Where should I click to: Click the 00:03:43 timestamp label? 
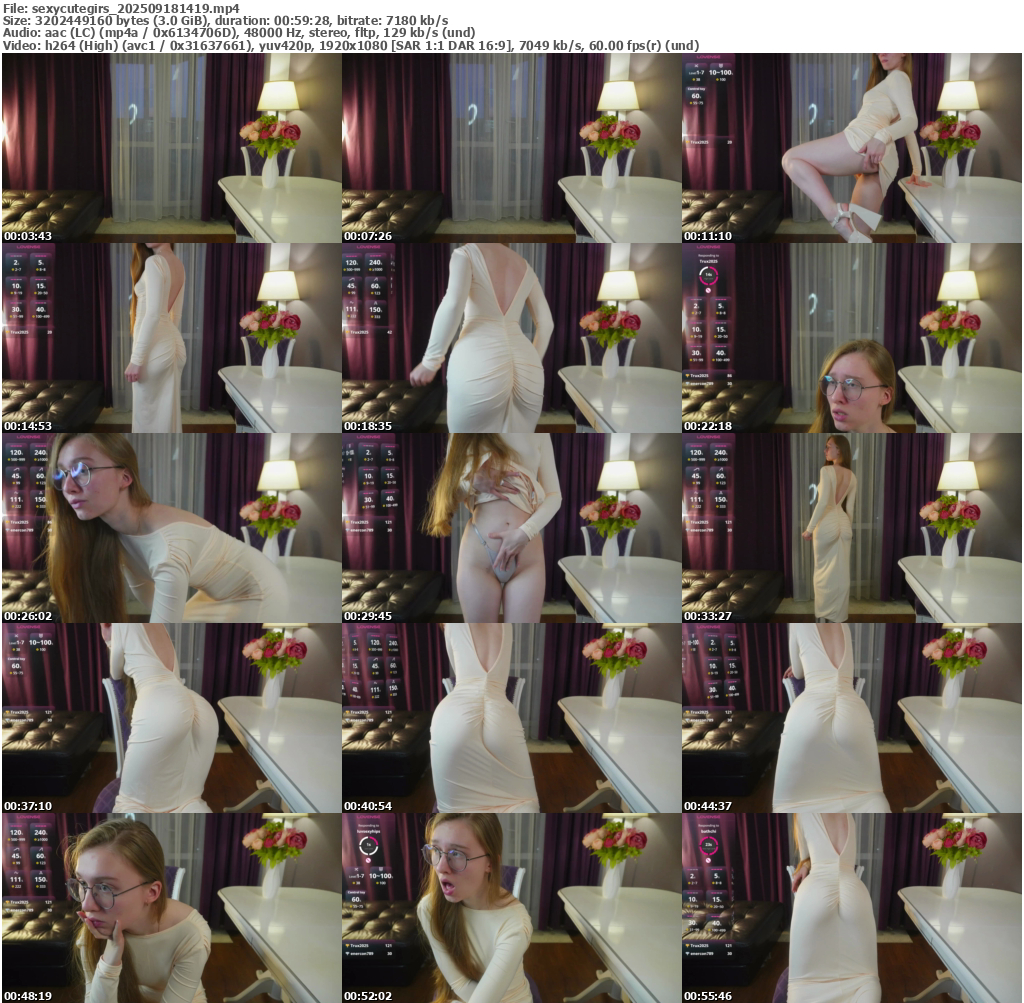26,236
